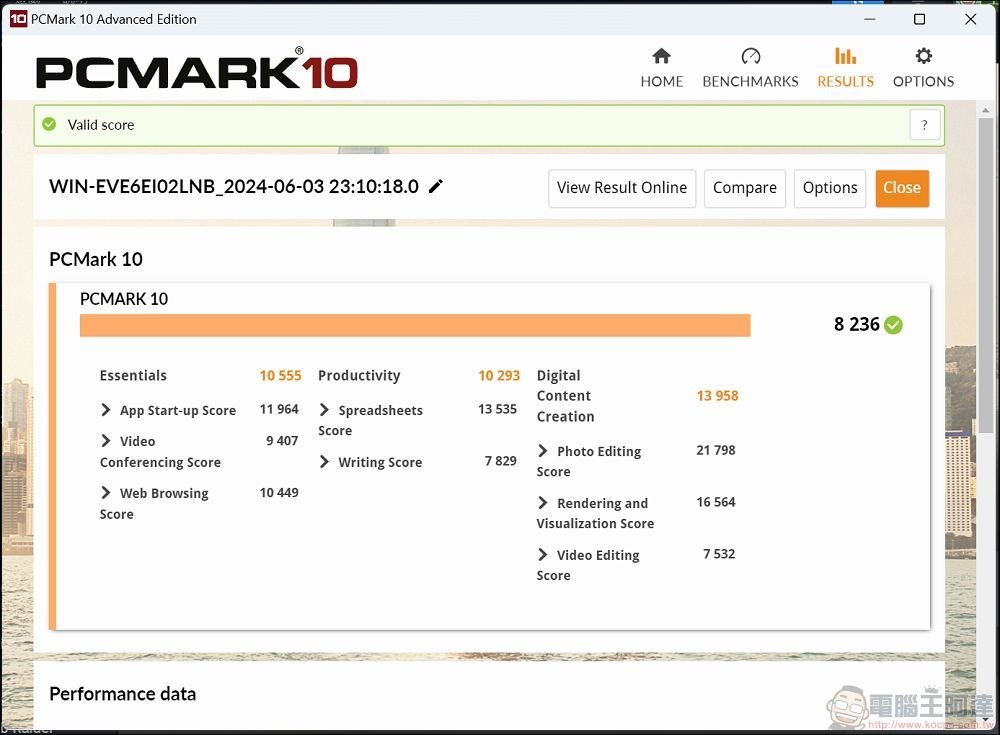1000x735 pixels.
Task: Expand Web Browsing Score details
Action: [x=105, y=493]
